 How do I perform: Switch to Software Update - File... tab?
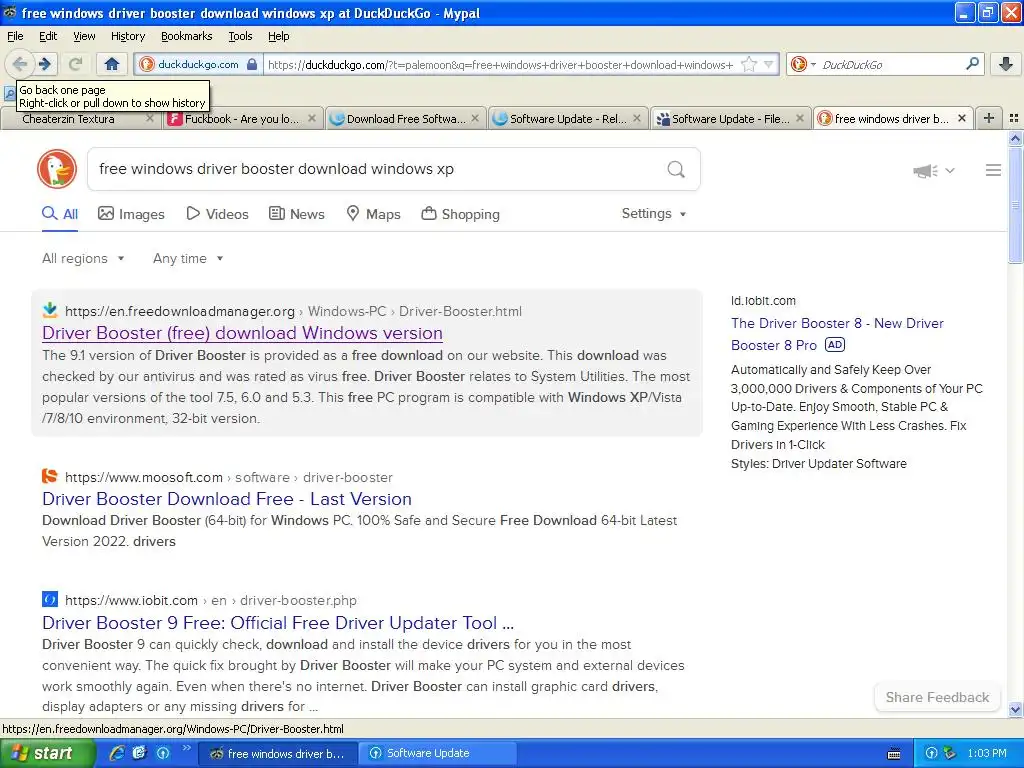(730, 119)
